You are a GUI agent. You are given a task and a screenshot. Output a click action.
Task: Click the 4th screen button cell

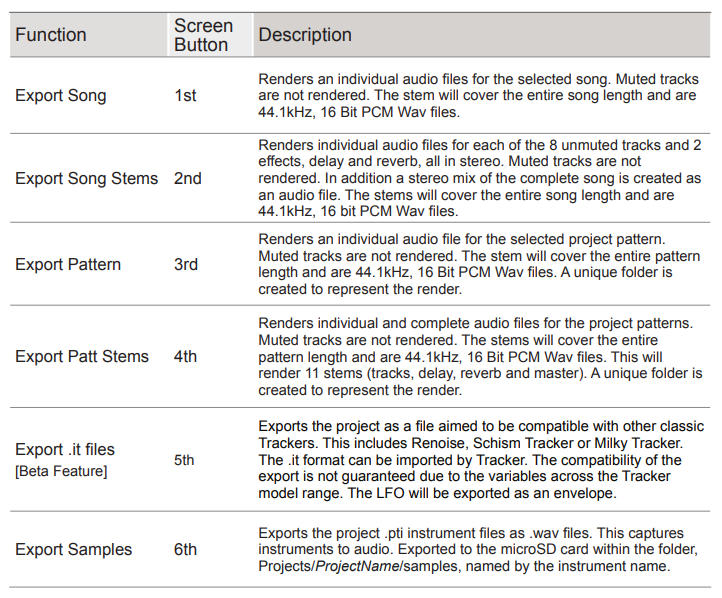(x=185, y=356)
